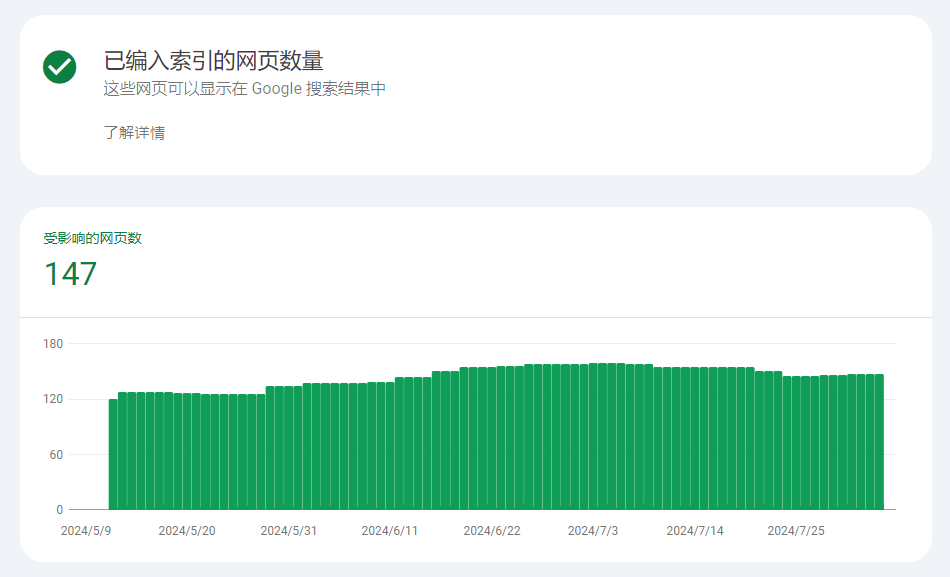The width and height of the screenshot is (950, 577).
Task: Click the 120 y-axis value
Action: tap(53, 399)
